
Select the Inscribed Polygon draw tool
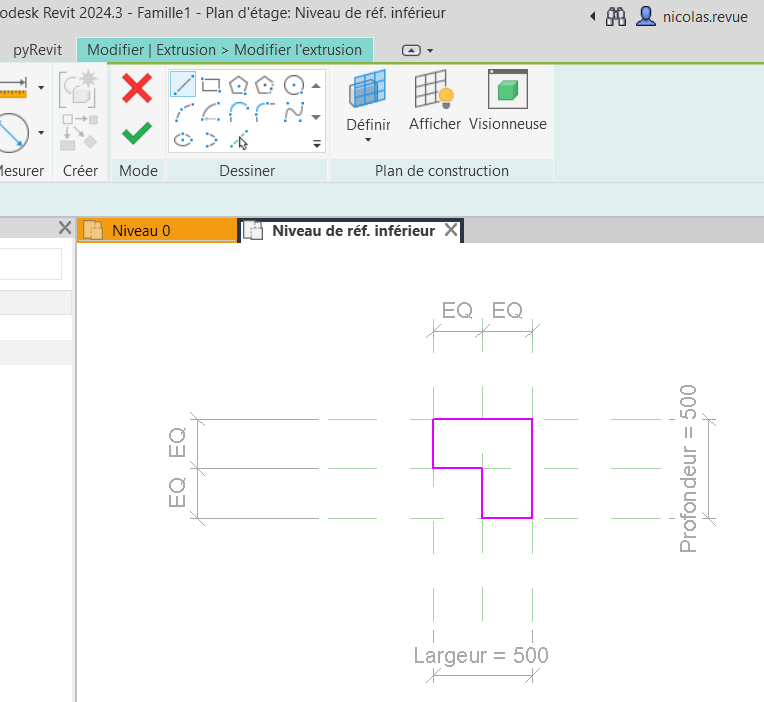click(x=238, y=85)
